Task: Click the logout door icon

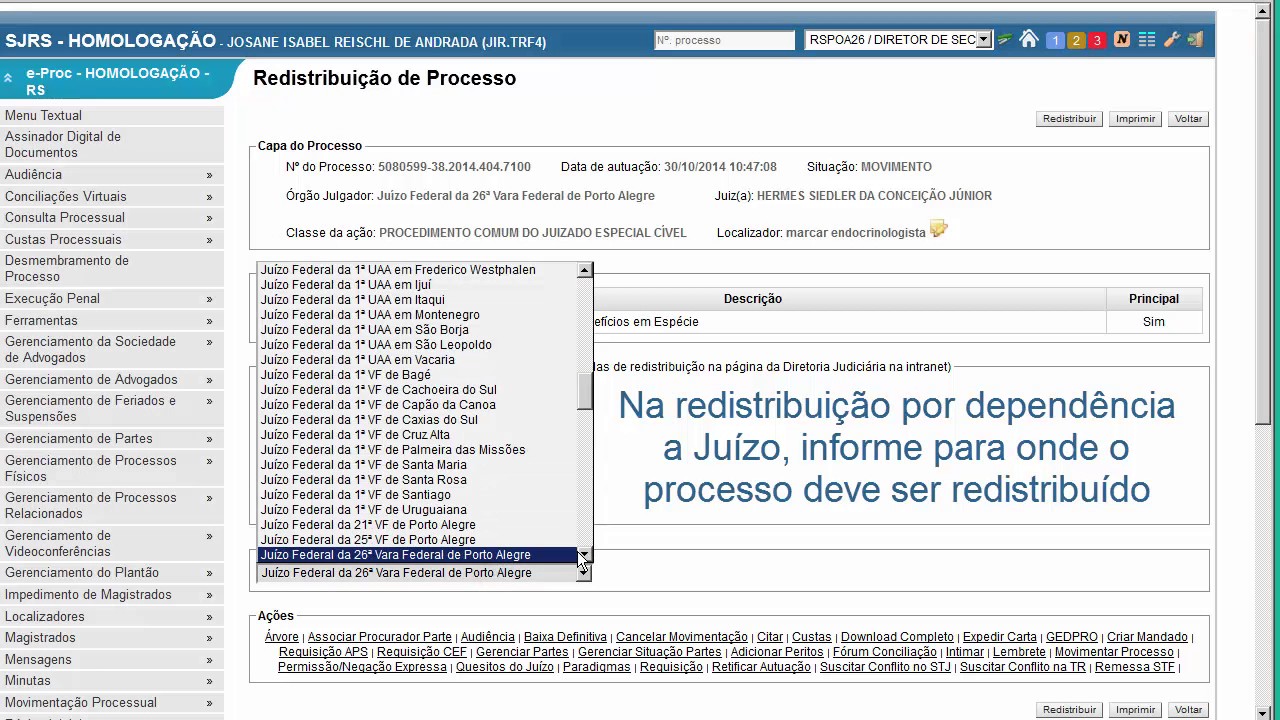Action: point(1194,40)
